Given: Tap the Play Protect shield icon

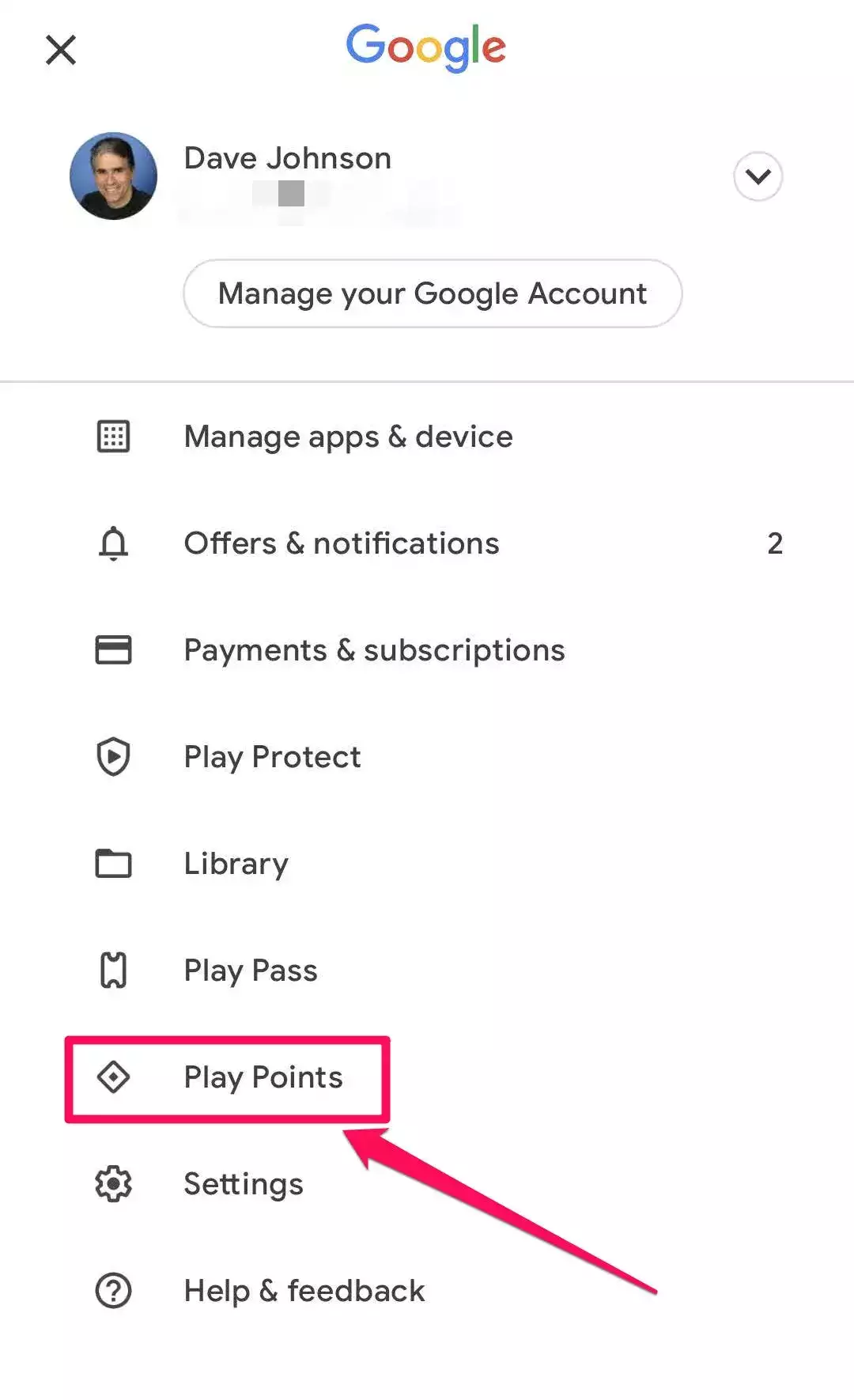Looking at the screenshot, I should (113, 757).
